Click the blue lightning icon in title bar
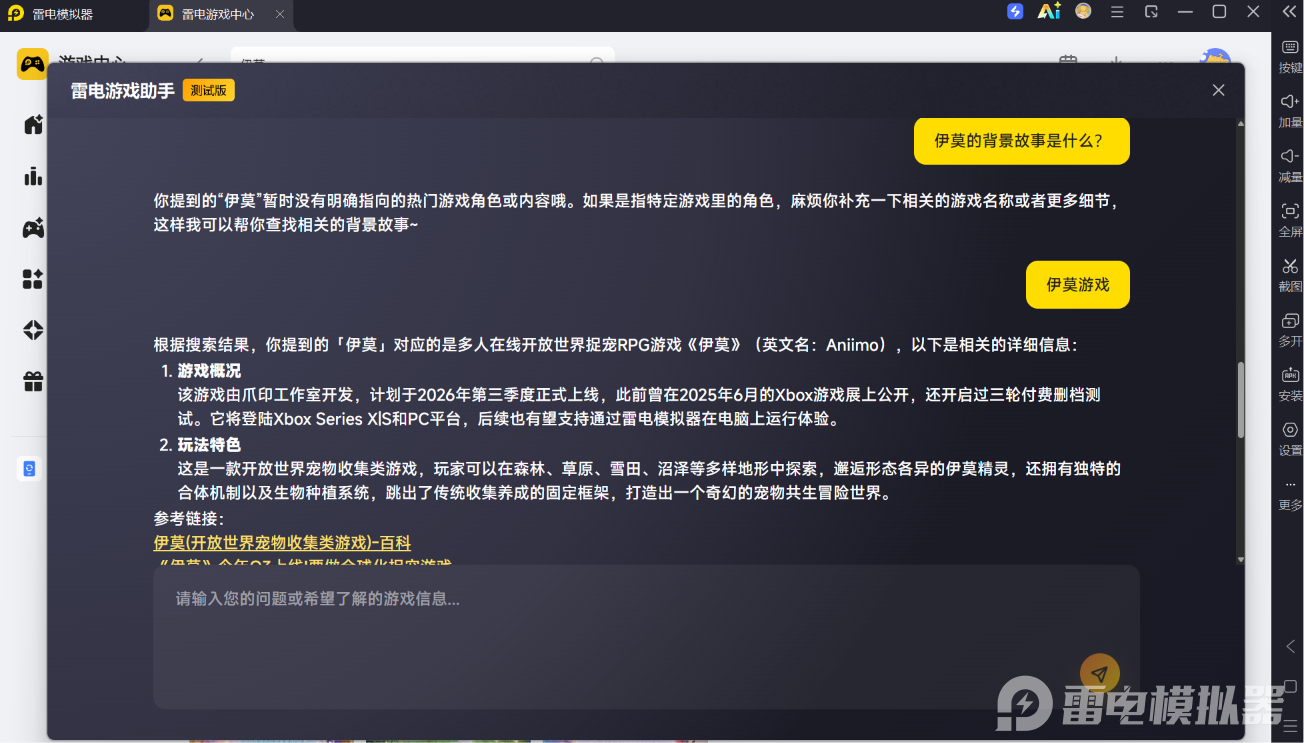This screenshot has width=1304, height=743. coord(1015,12)
